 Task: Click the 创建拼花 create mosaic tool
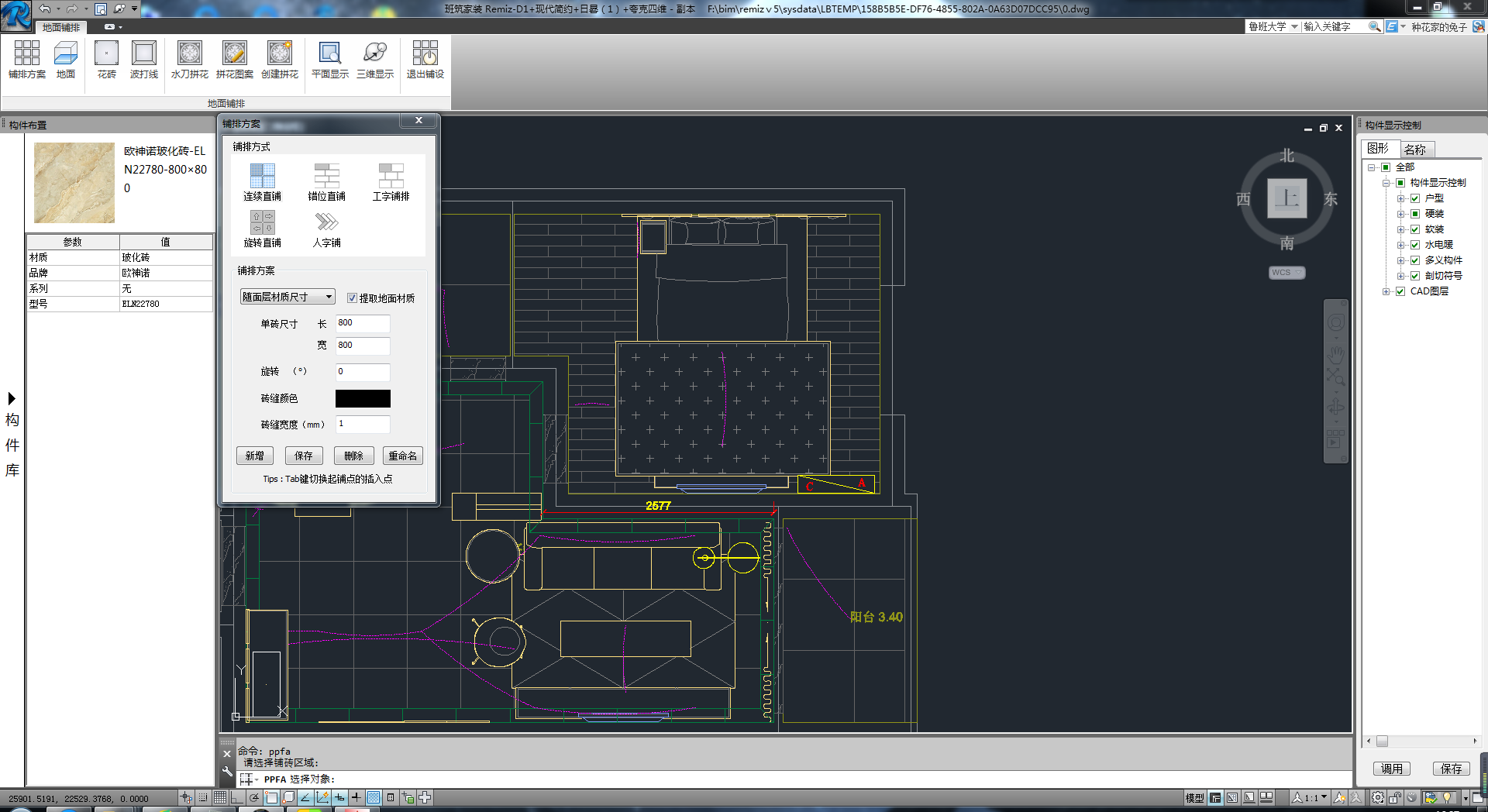280,60
